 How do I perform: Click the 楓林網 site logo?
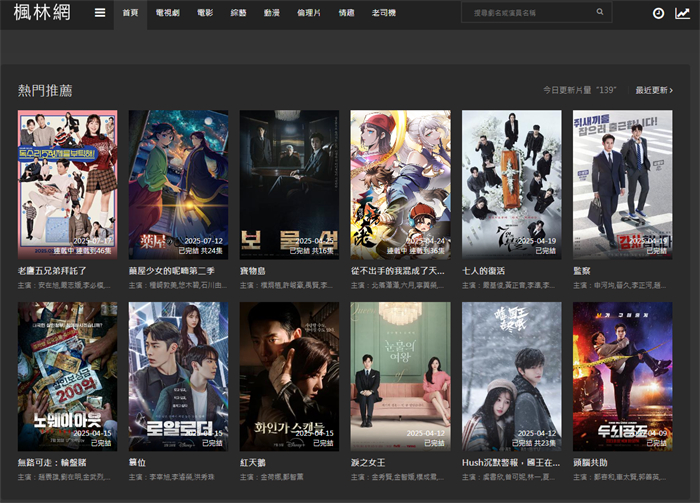tap(42, 12)
